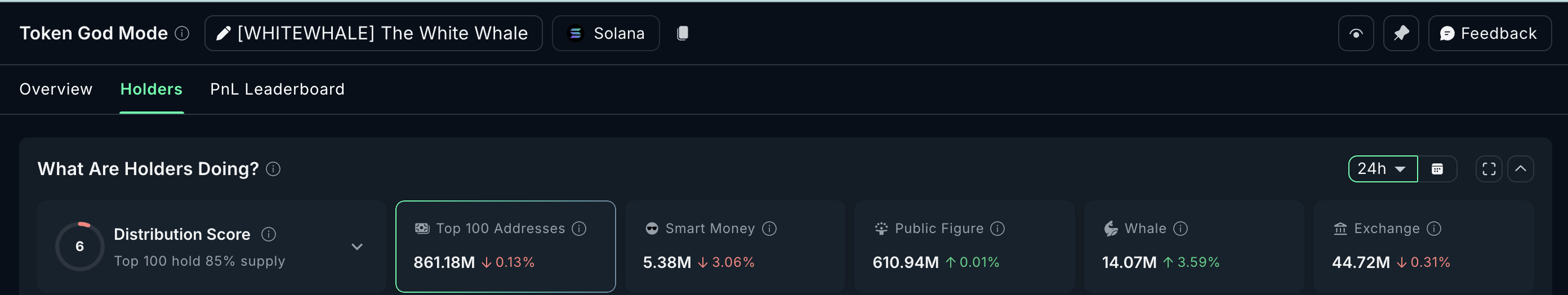Click info icon next to Distribution Score
The width and height of the screenshot is (1568, 295).
tap(269, 234)
